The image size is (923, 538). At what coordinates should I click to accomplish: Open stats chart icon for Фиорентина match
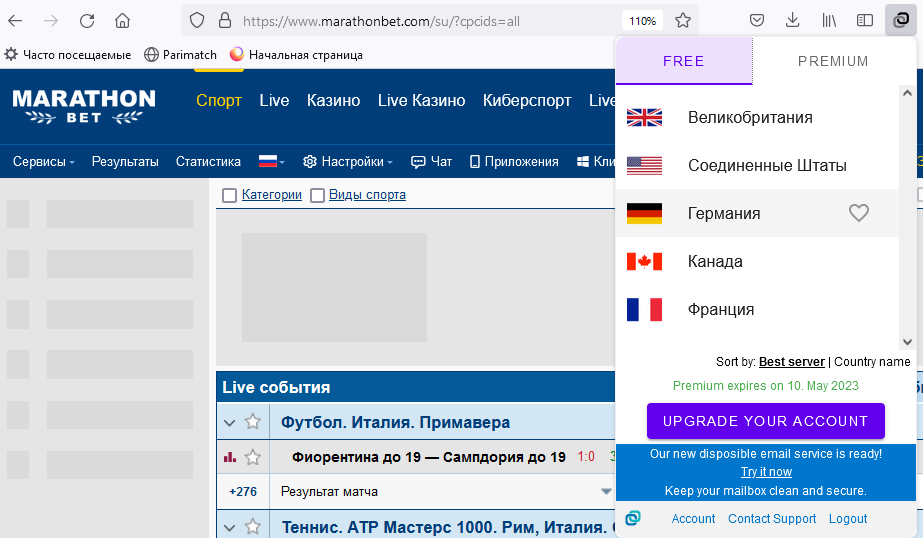[230, 457]
